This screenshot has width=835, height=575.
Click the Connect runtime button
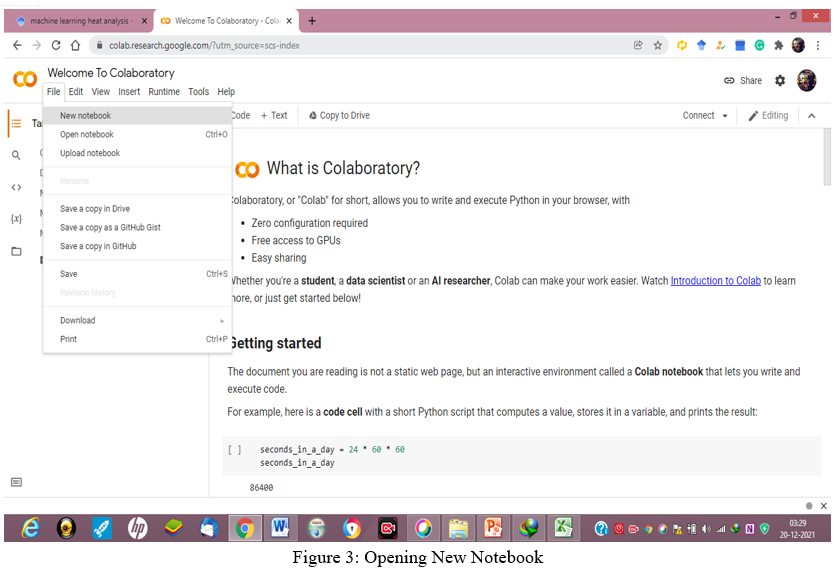tap(699, 116)
